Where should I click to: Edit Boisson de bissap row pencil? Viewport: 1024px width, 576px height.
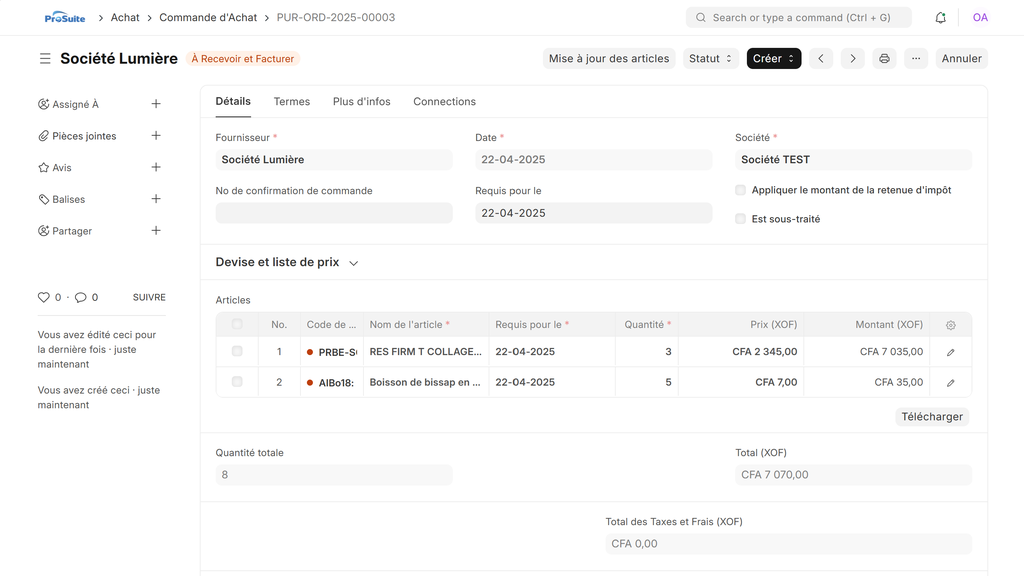[x=951, y=383]
